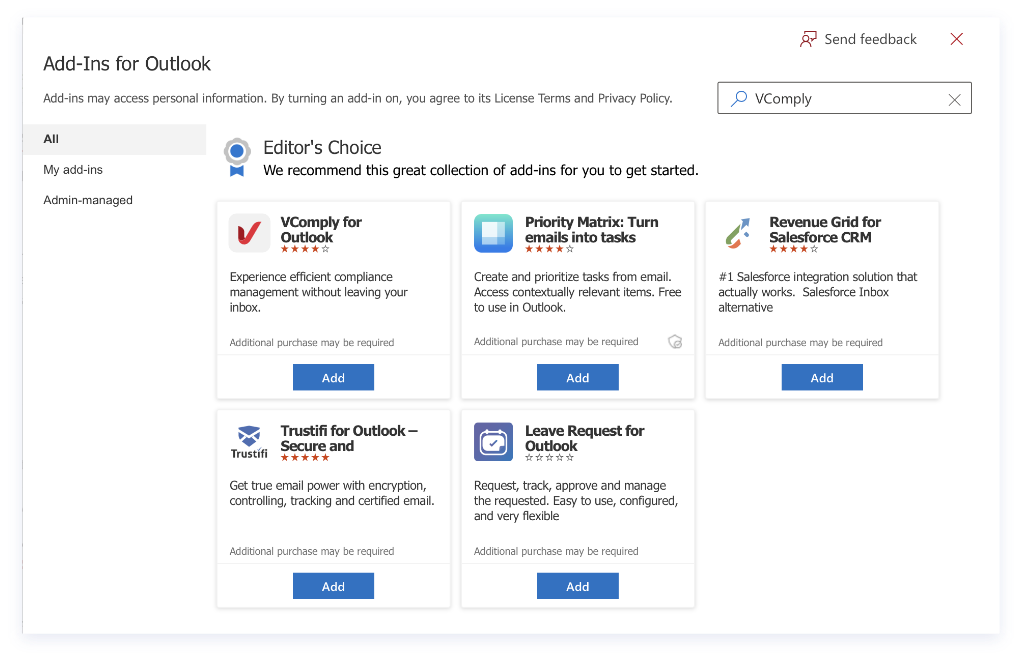Click "Create and prioritize tasks from email" description
Screen dimensions: 1022x661
[577, 292]
